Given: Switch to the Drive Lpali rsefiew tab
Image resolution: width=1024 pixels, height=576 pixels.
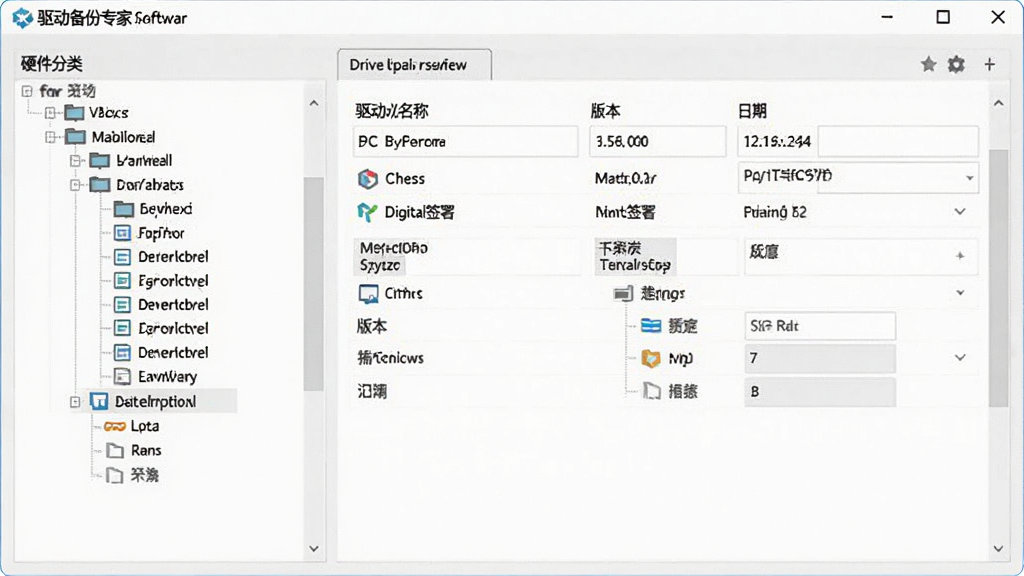Looking at the screenshot, I should 414,65.
